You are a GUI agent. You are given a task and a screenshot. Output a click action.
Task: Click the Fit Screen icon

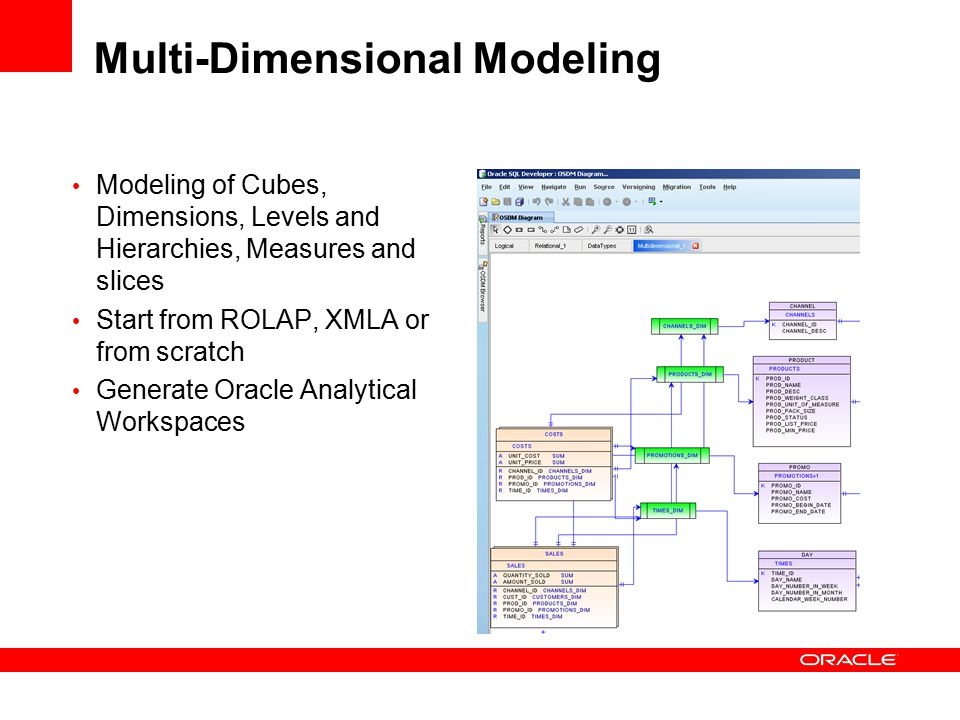[620, 230]
